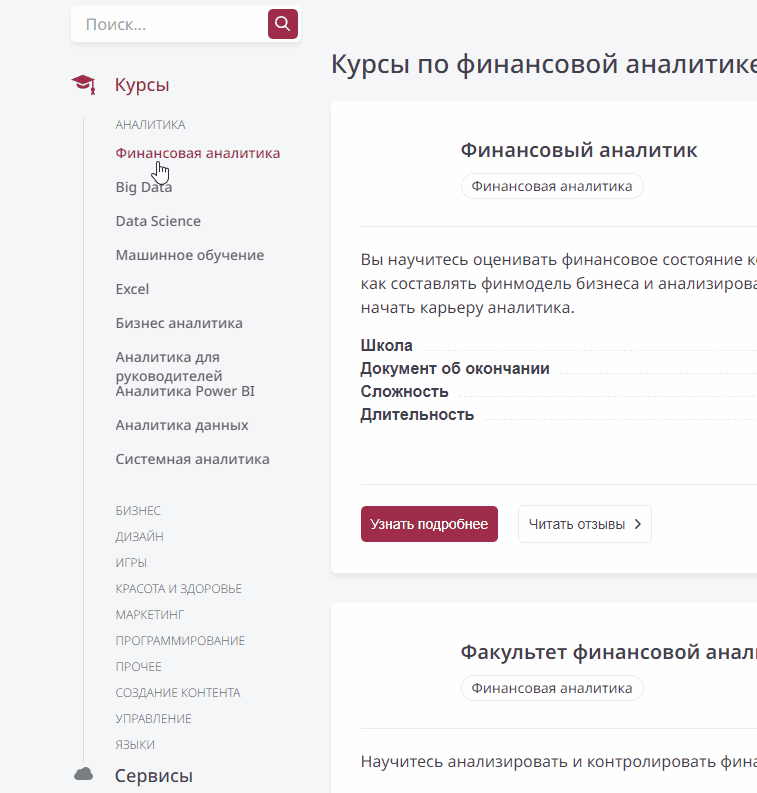Expand the ПРОЧЕЕ category

point(139,667)
